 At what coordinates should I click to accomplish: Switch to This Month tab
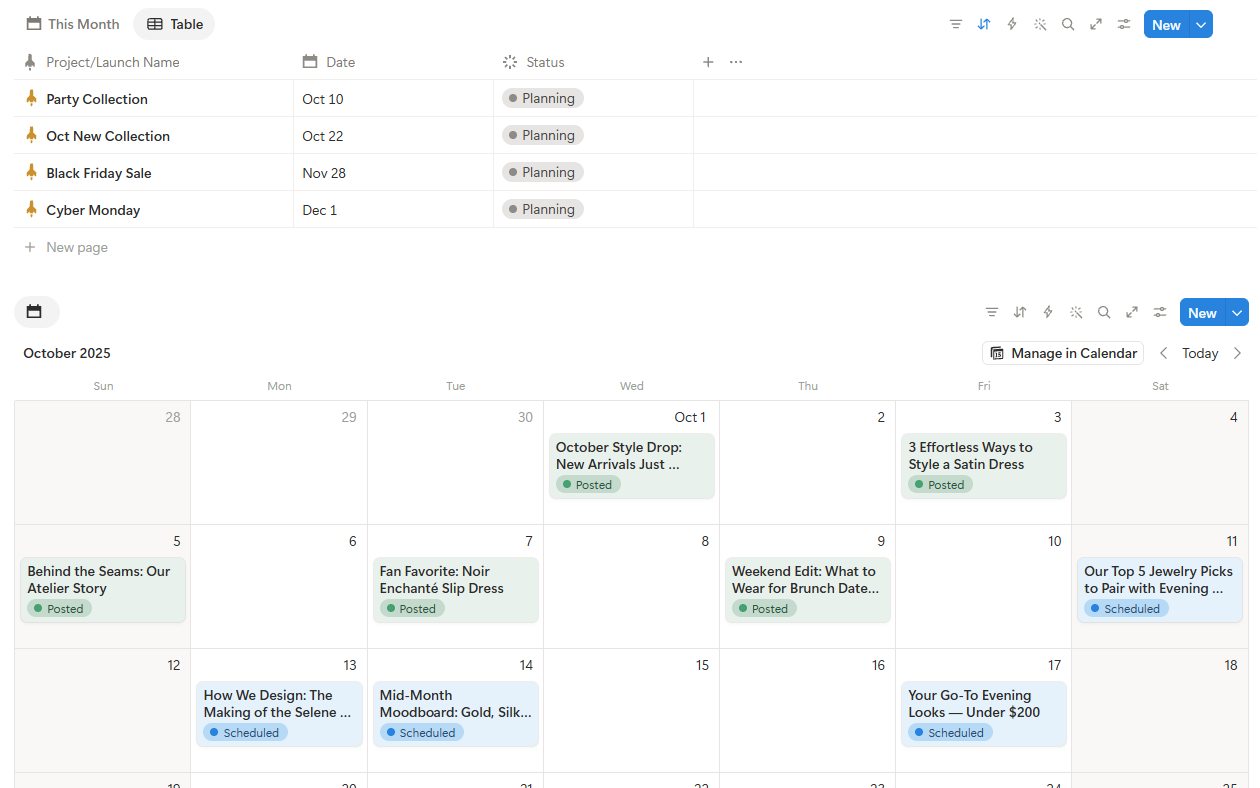tap(72, 24)
